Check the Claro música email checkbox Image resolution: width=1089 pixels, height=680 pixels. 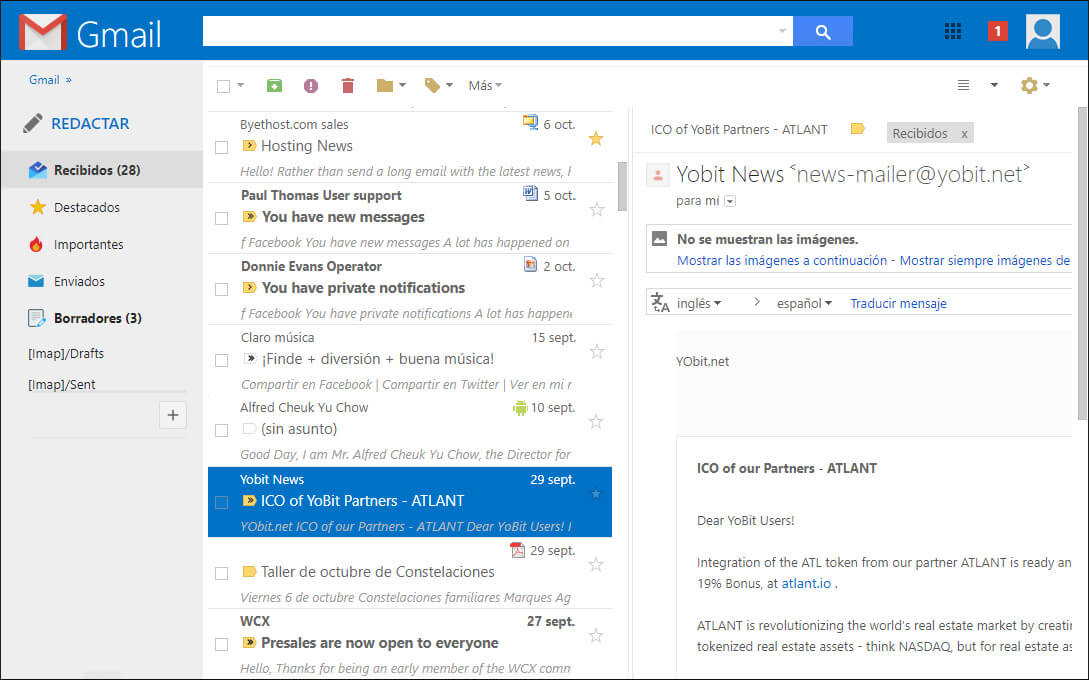pos(222,360)
